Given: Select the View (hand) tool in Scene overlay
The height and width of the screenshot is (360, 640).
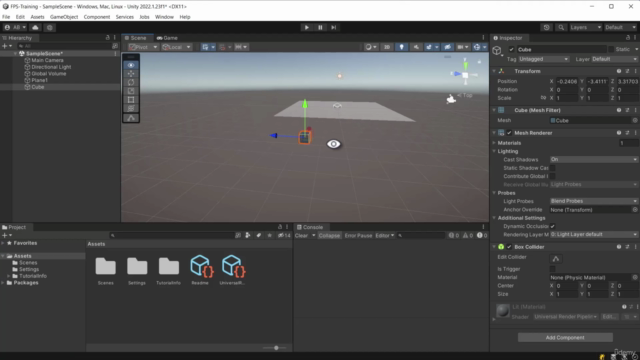Looking at the screenshot, I should [x=131, y=65].
